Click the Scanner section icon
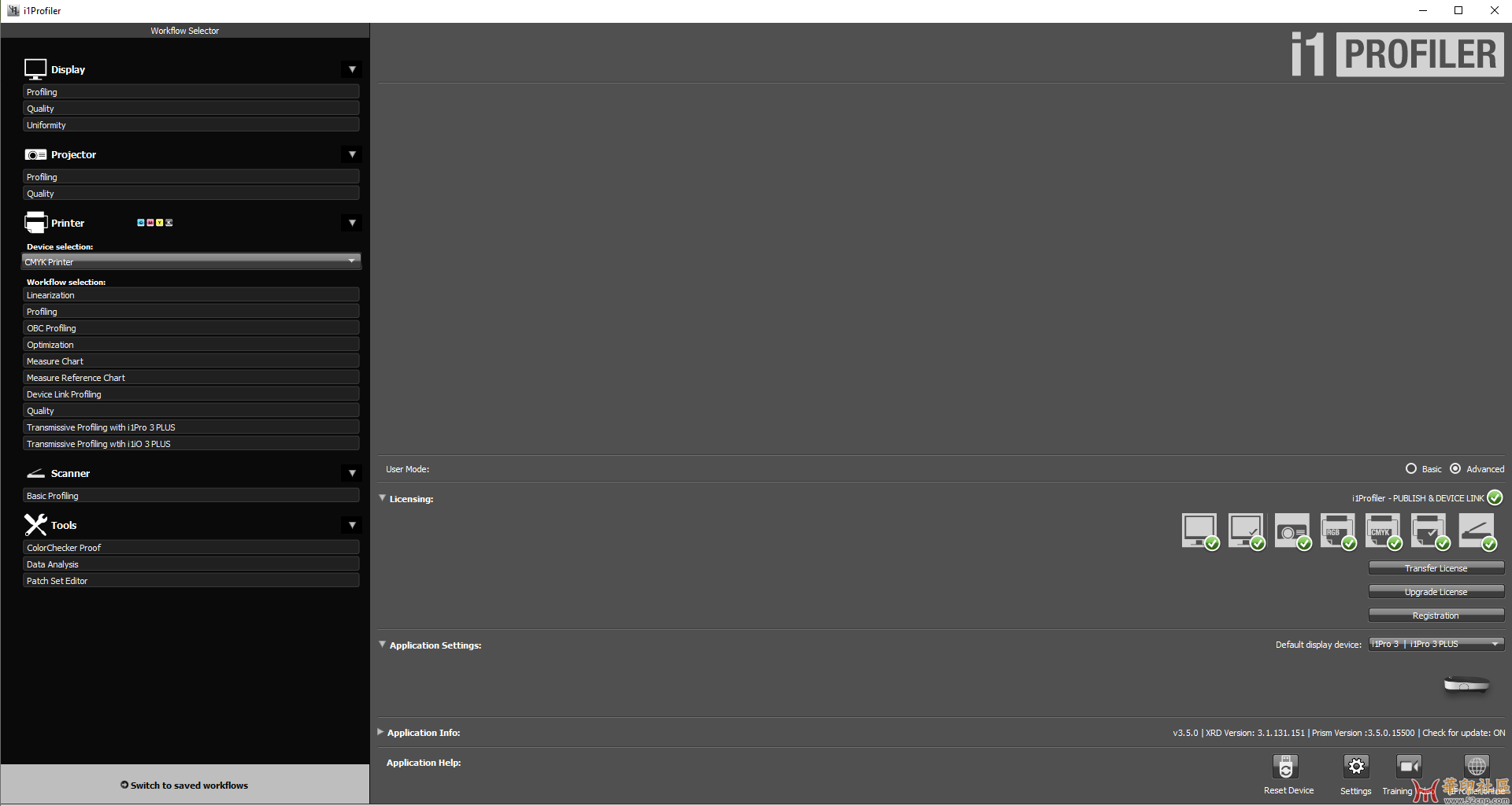 35,473
